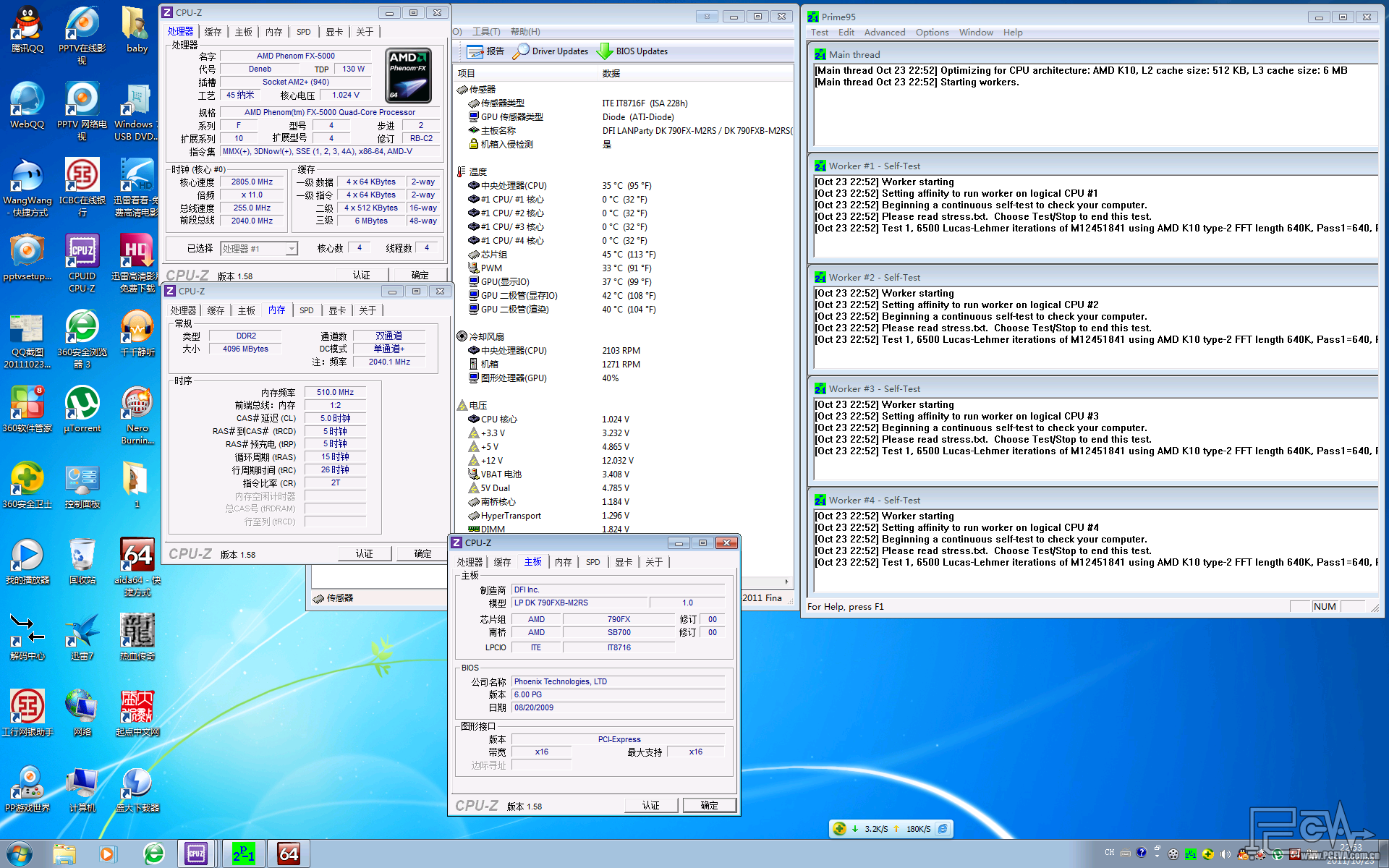Select 内存 tab in mainboard CPU-Z window

point(563,562)
